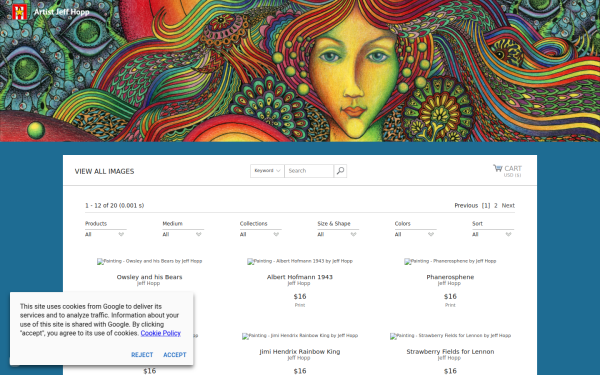Click the Albert Hofmann 1943 title
This screenshot has height=375, width=600.
(300, 277)
